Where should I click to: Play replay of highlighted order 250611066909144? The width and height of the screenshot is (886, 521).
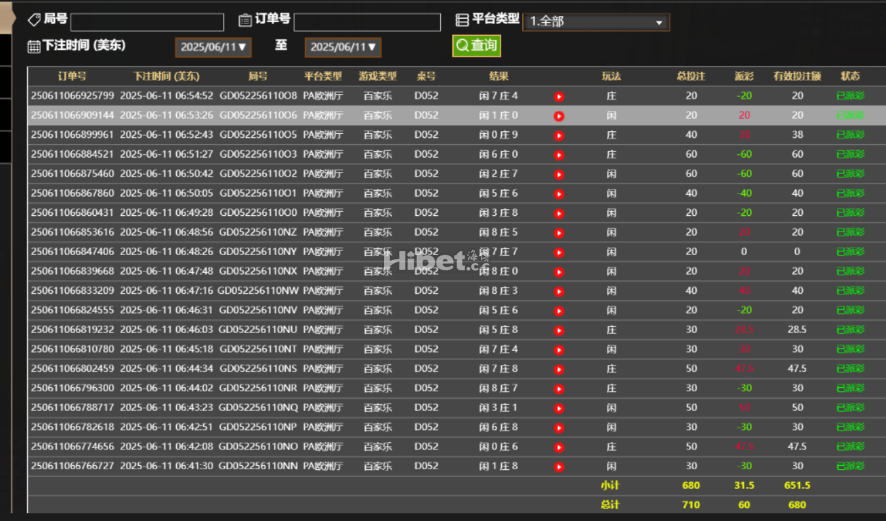point(559,116)
